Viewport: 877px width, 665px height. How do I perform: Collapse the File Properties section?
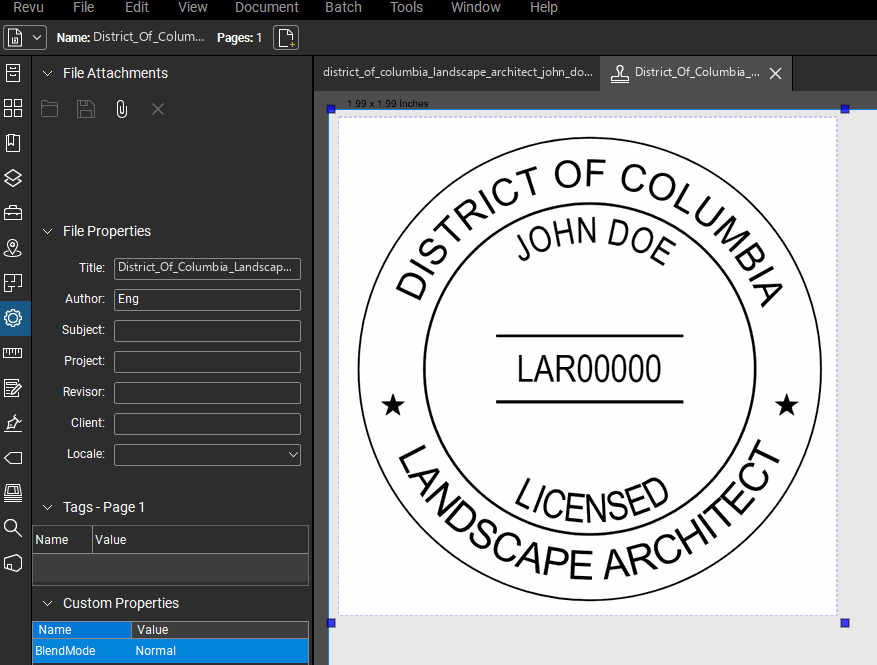click(x=48, y=232)
